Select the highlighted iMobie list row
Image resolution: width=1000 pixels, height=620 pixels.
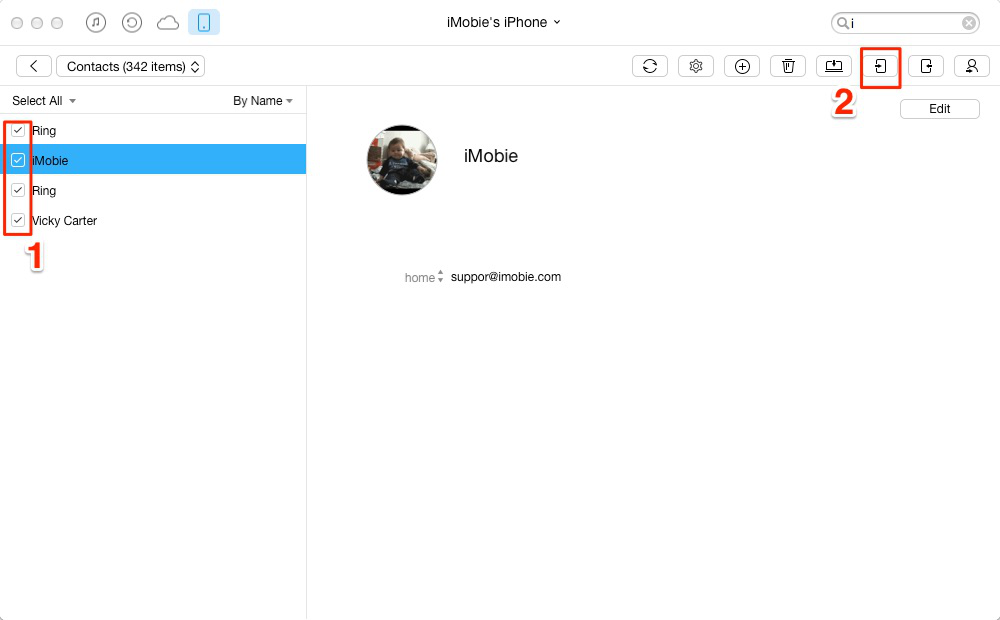153,159
